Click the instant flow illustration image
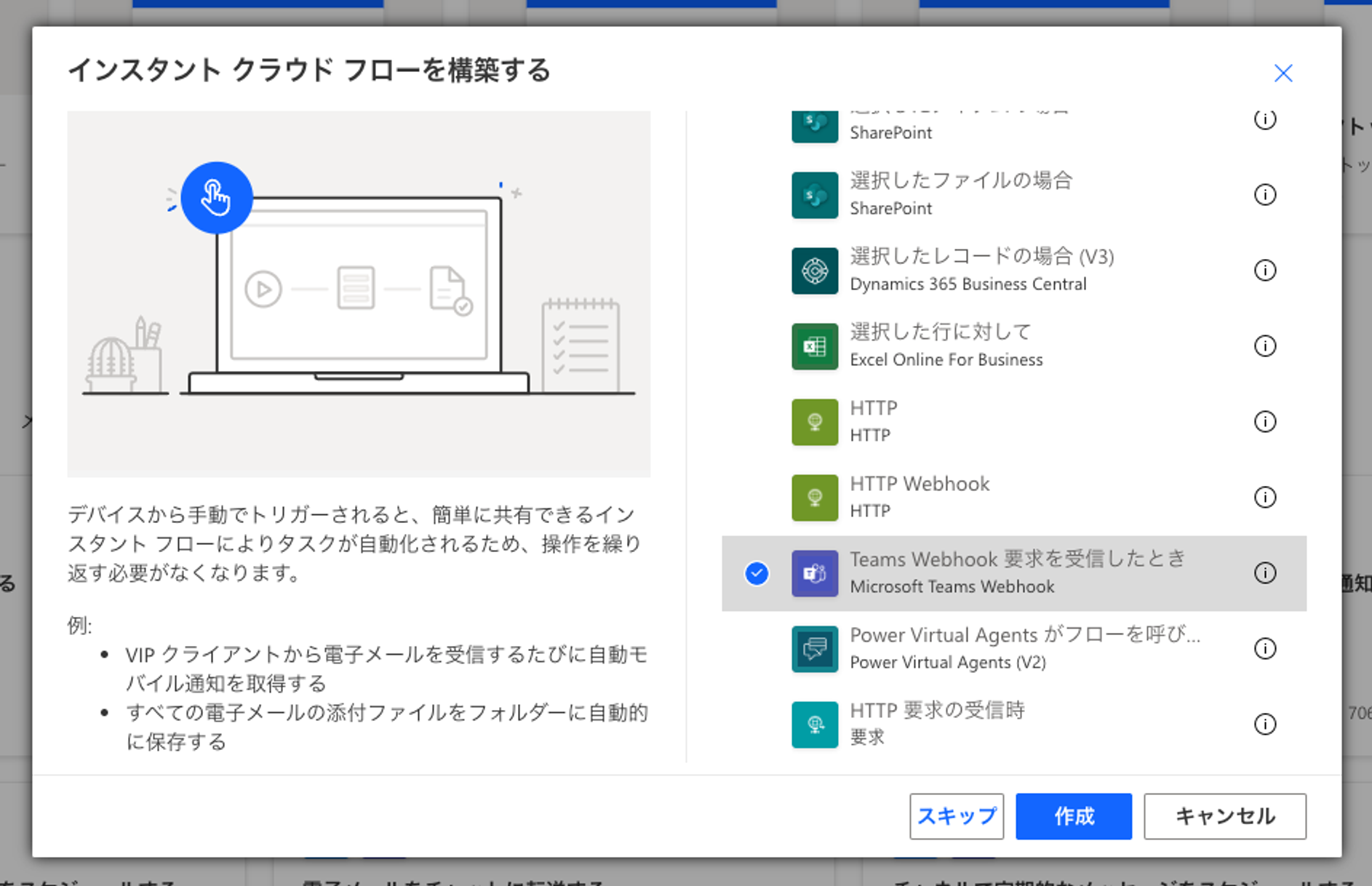 click(x=359, y=294)
